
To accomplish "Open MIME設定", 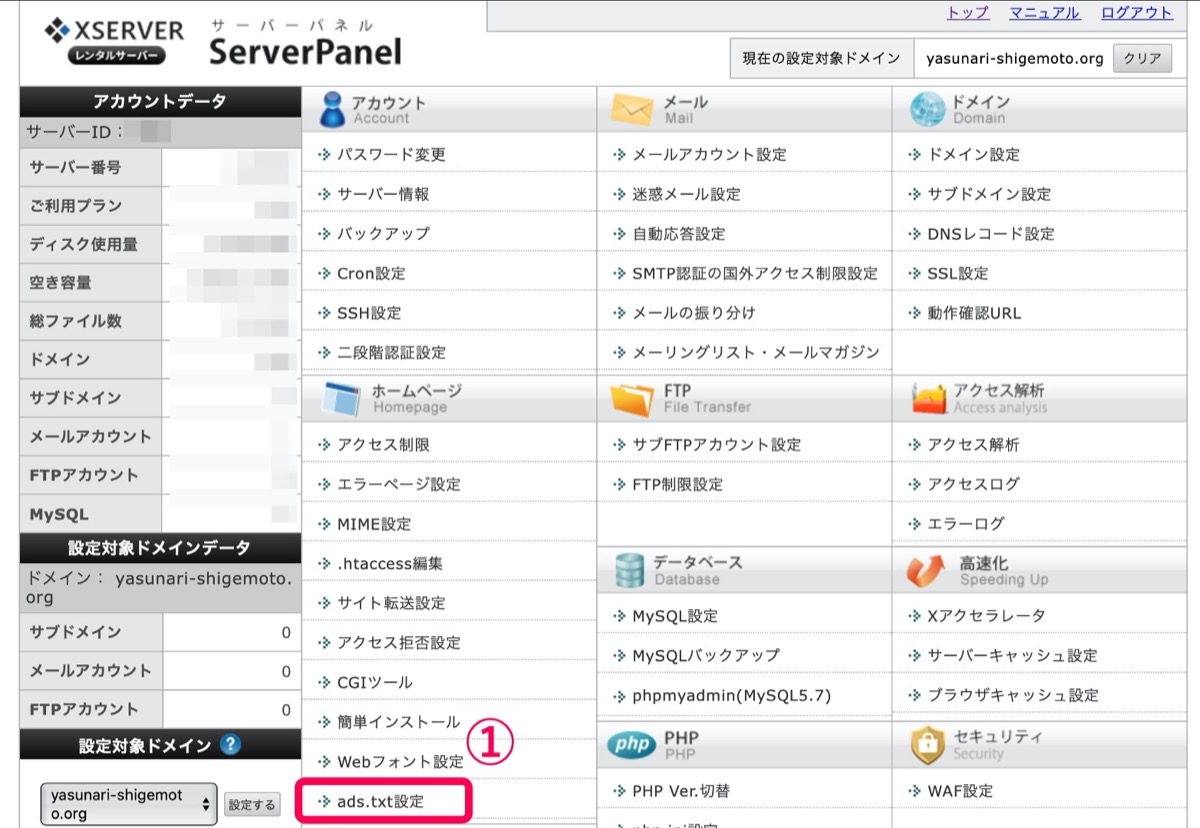I will (x=374, y=524).
